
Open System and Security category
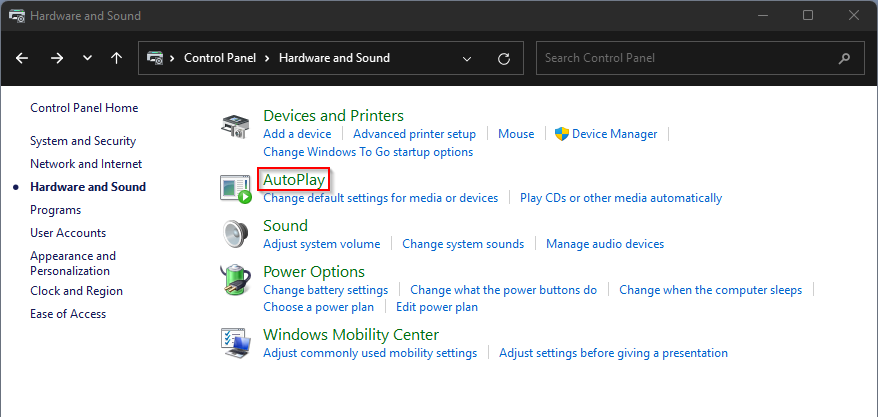point(83,141)
